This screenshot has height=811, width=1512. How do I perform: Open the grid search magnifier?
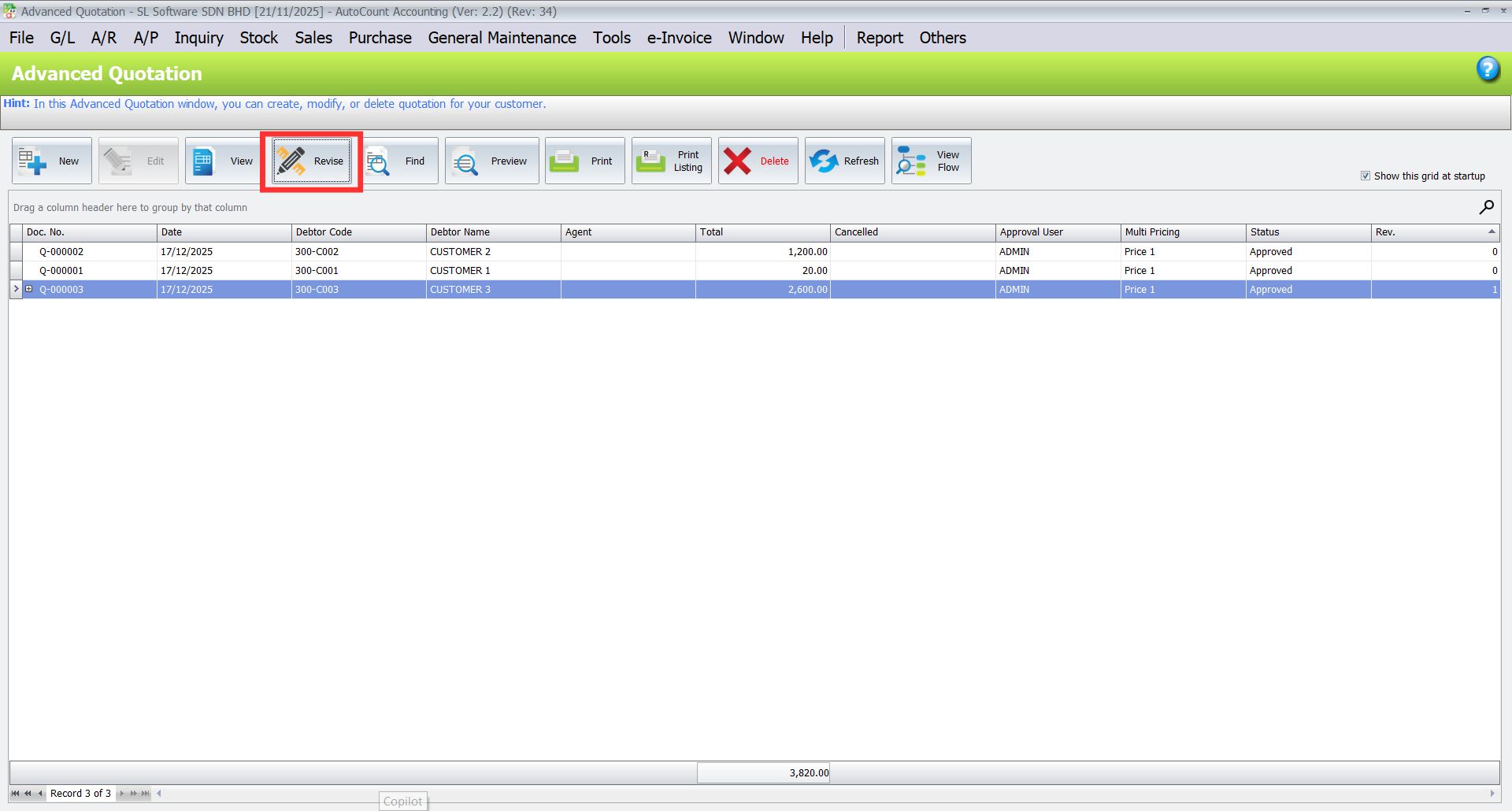[x=1487, y=207]
